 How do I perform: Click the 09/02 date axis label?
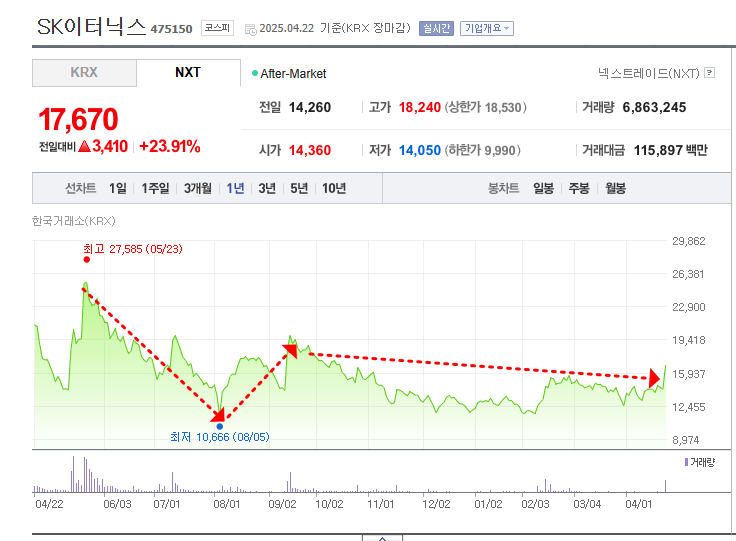[282, 504]
